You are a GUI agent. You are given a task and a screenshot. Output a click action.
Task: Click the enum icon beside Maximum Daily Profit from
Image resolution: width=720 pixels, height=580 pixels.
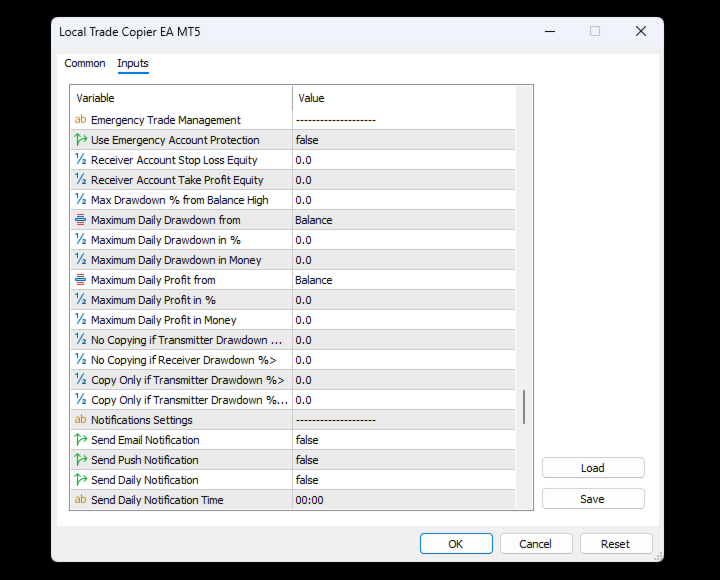[80, 280]
